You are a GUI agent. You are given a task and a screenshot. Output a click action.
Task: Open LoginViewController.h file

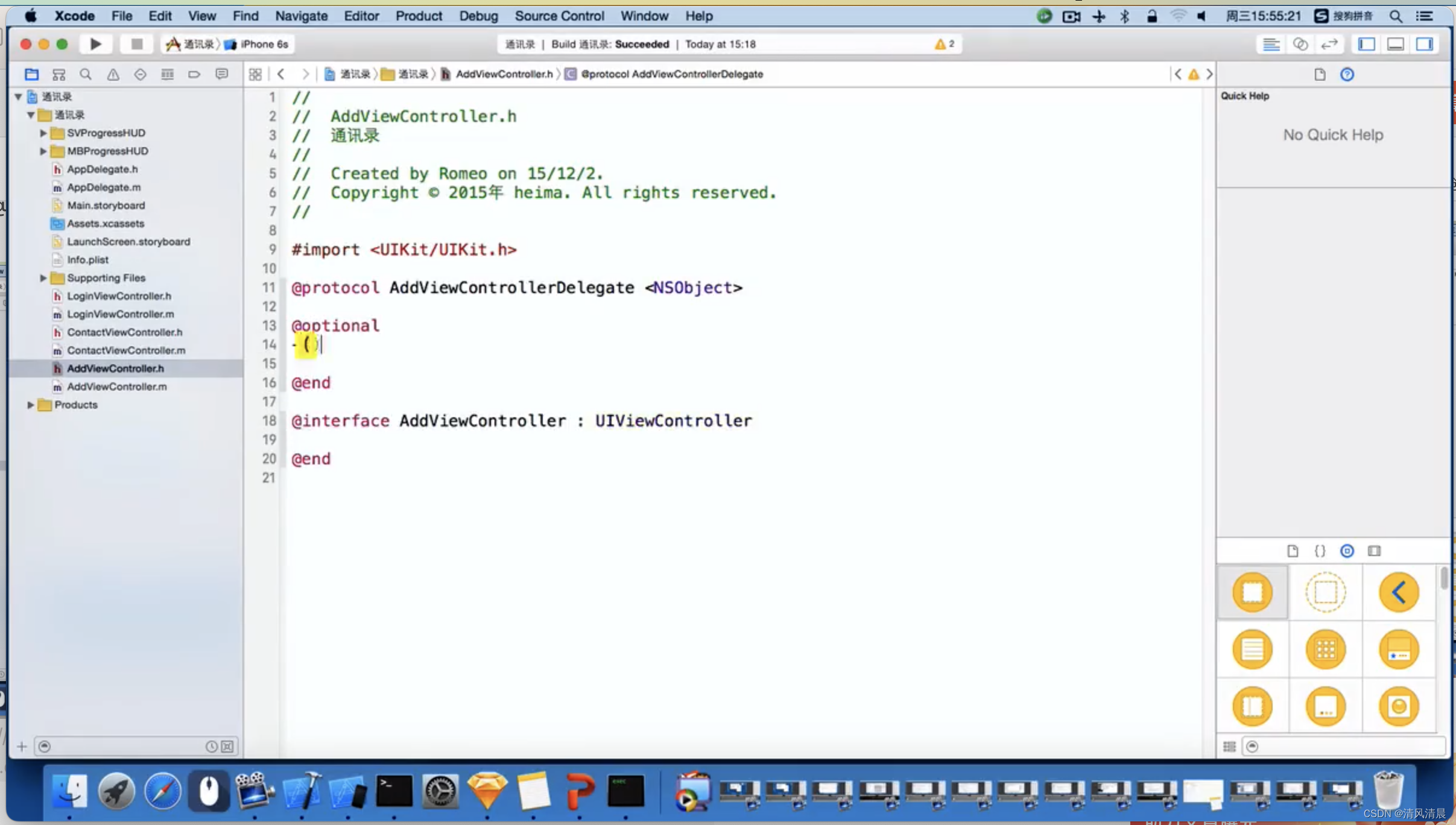tap(119, 296)
